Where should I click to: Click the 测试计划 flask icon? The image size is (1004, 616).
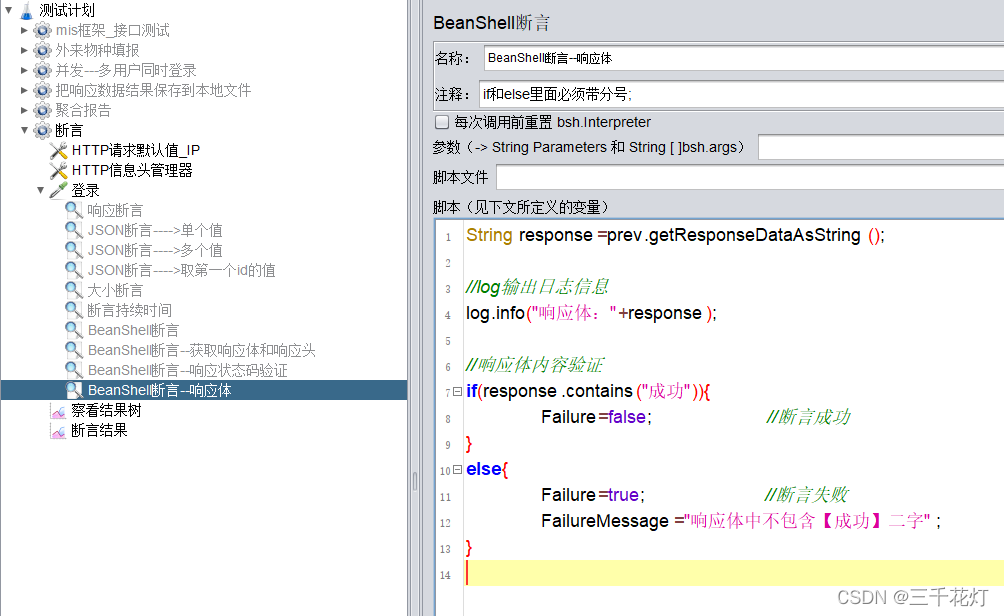[25, 11]
